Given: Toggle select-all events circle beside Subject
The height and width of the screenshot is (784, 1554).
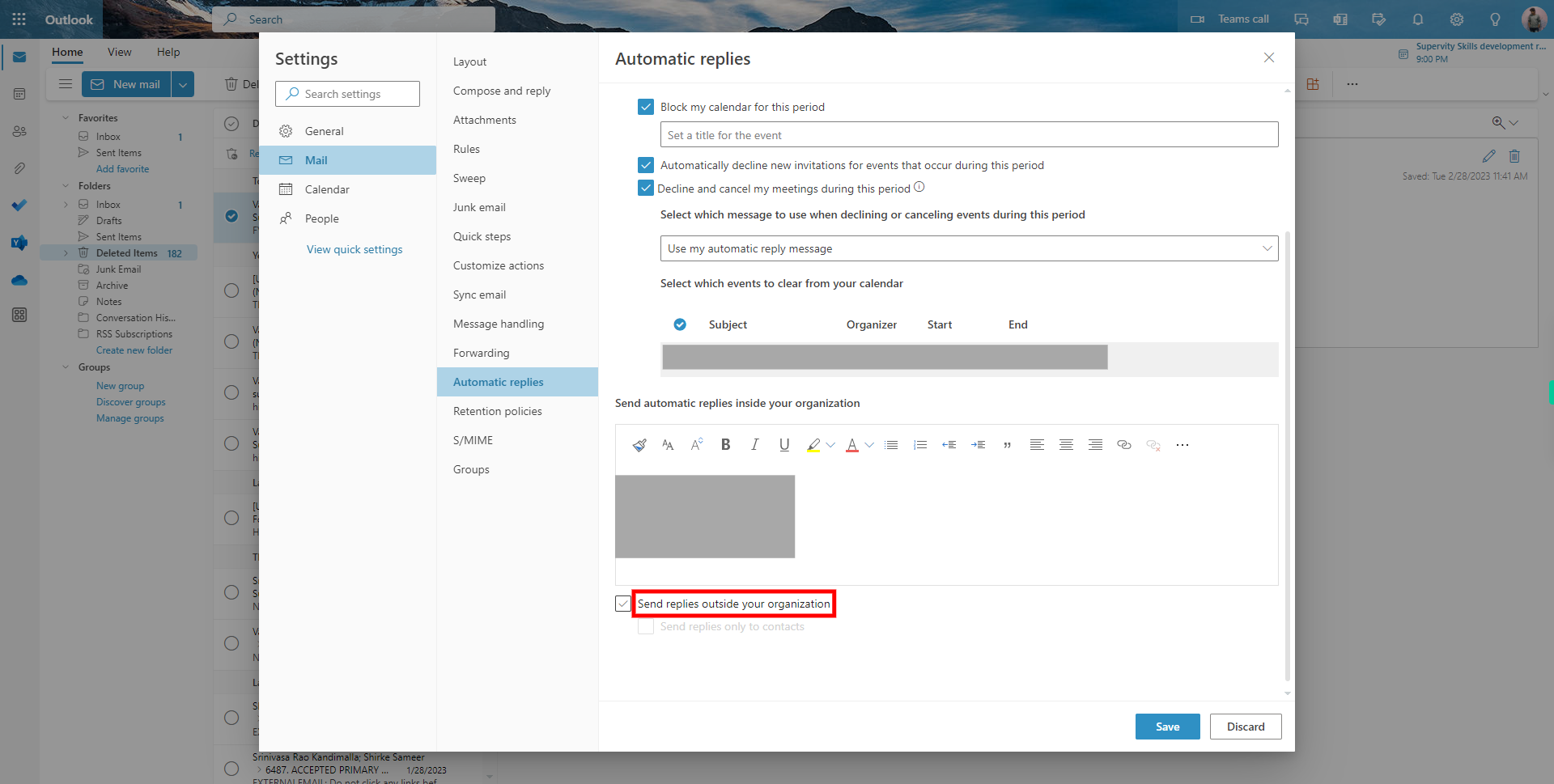Looking at the screenshot, I should point(680,324).
